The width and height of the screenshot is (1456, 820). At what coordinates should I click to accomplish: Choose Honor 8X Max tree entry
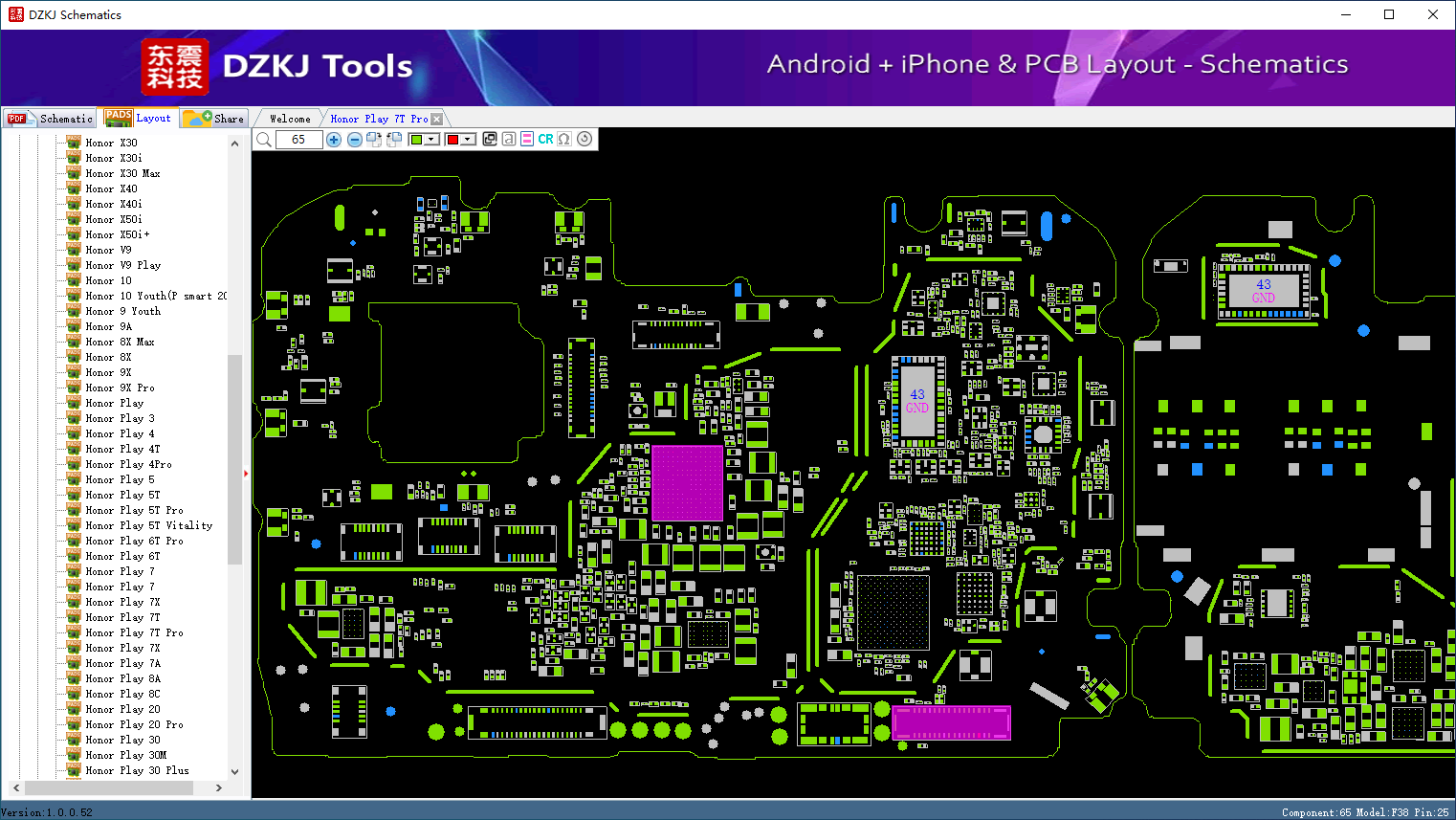point(120,342)
